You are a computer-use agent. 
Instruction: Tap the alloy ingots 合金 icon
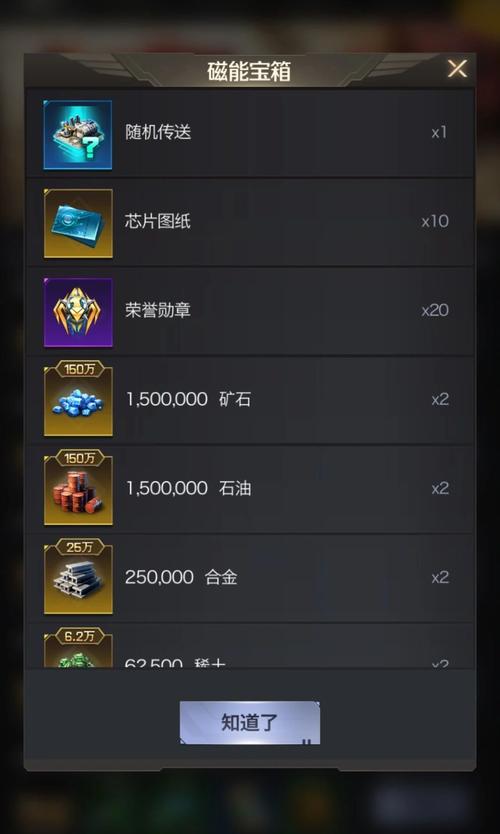click(x=78, y=577)
